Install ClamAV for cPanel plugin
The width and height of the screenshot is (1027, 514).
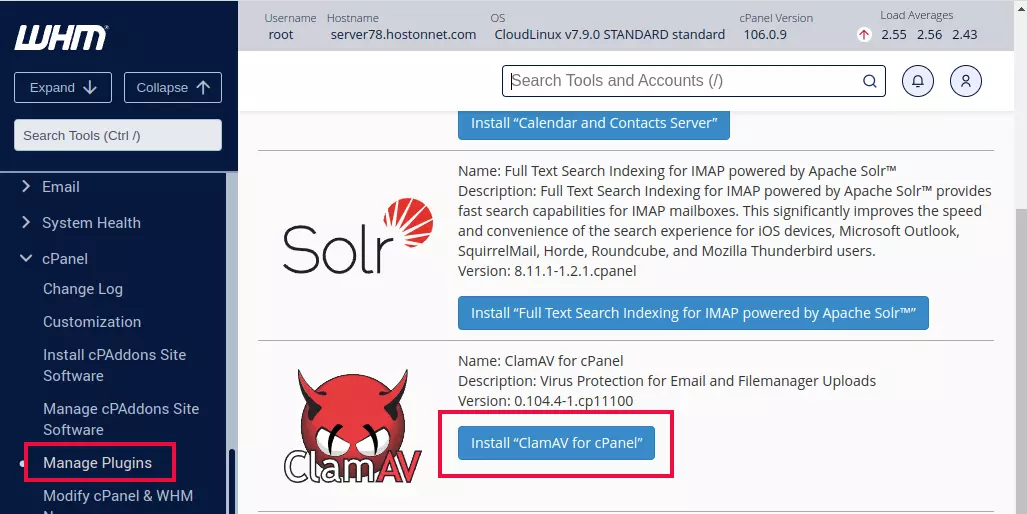pos(556,443)
